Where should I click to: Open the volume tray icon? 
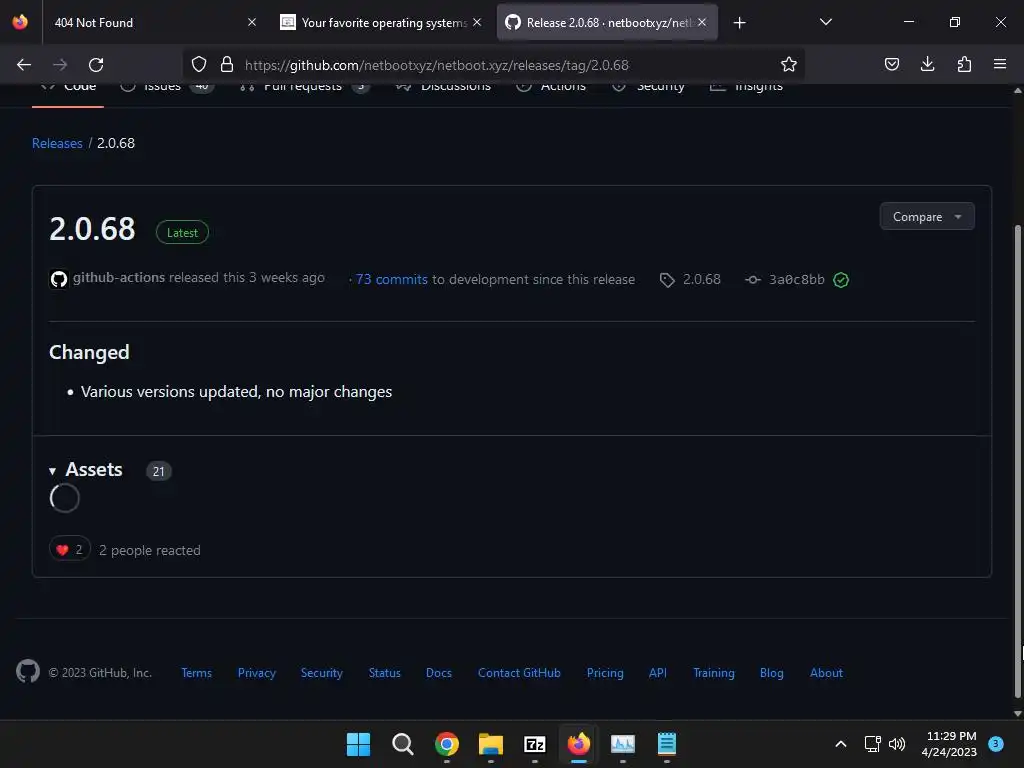[x=897, y=744]
